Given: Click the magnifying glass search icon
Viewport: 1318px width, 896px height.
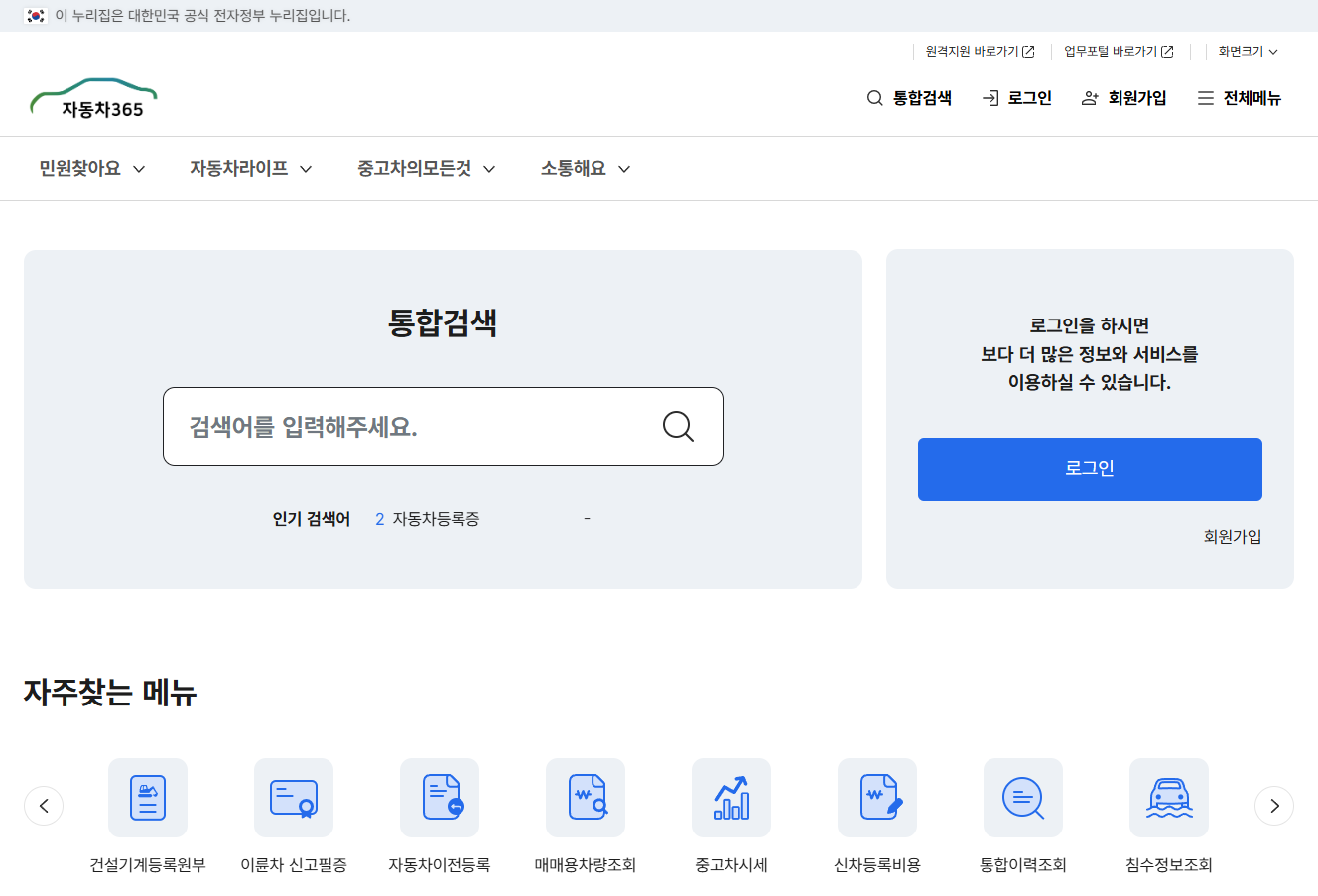Looking at the screenshot, I should (677, 426).
